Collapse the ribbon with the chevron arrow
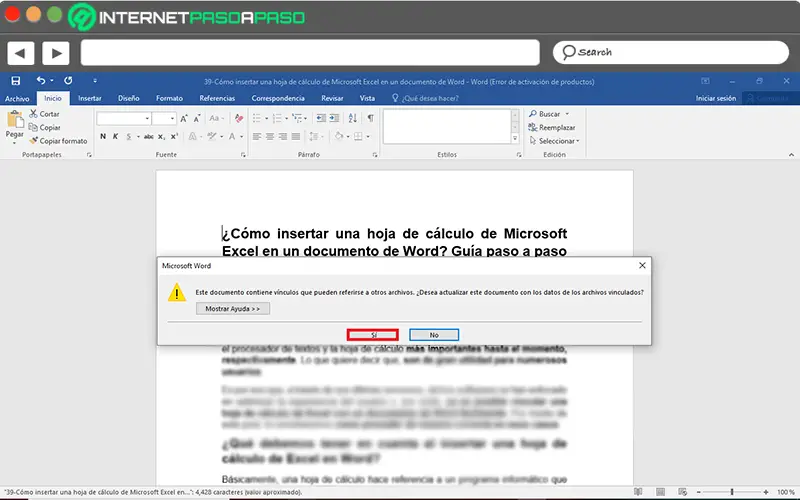Screen dimensions: 800x500 click(791, 155)
